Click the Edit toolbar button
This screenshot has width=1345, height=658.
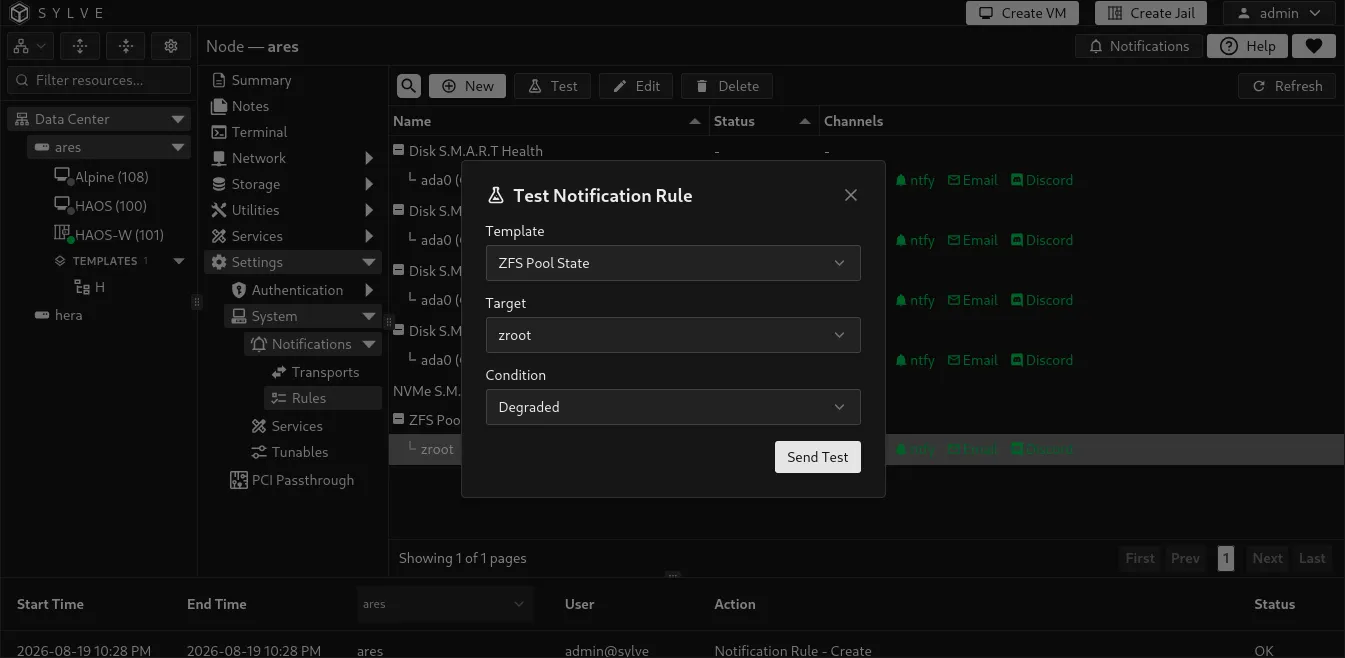coord(636,86)
